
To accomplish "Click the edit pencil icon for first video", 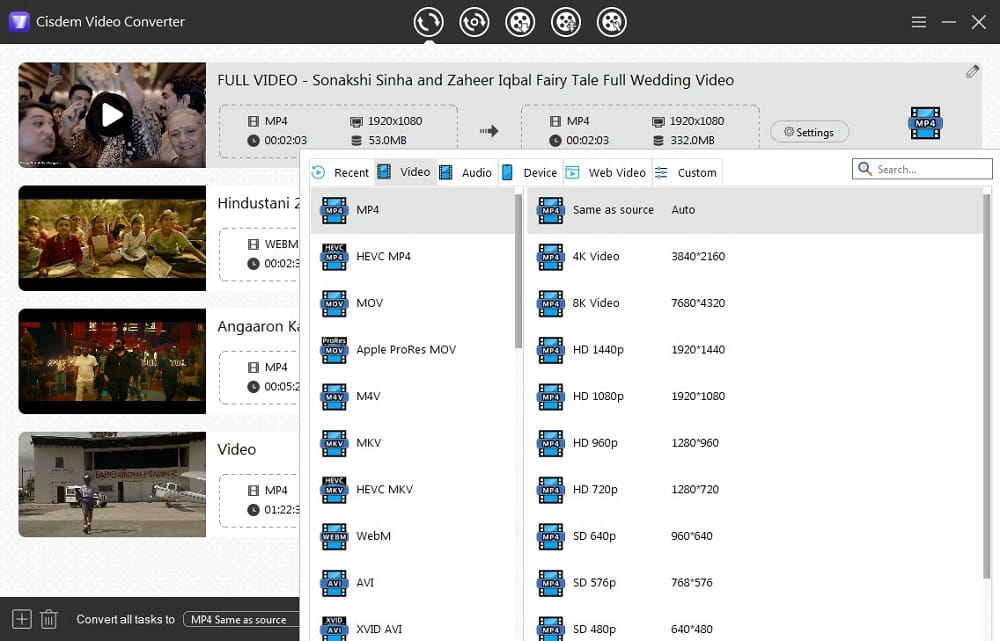I will pyautogui.click(x=972, y=72).
